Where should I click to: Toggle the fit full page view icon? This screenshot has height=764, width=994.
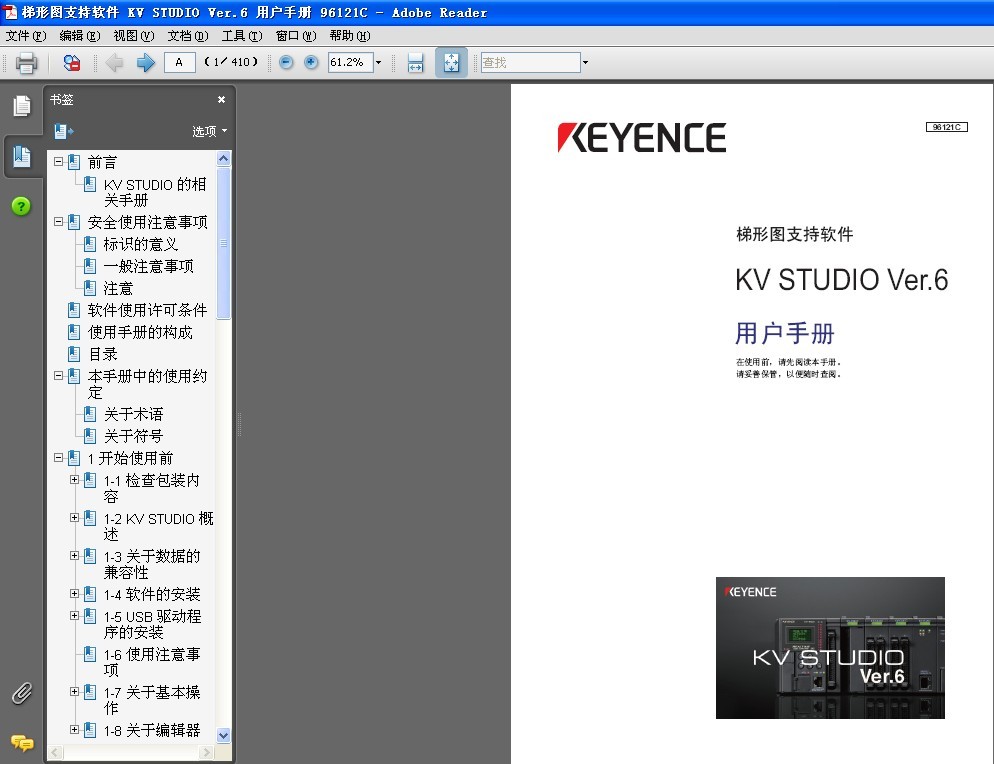[451, 63]
